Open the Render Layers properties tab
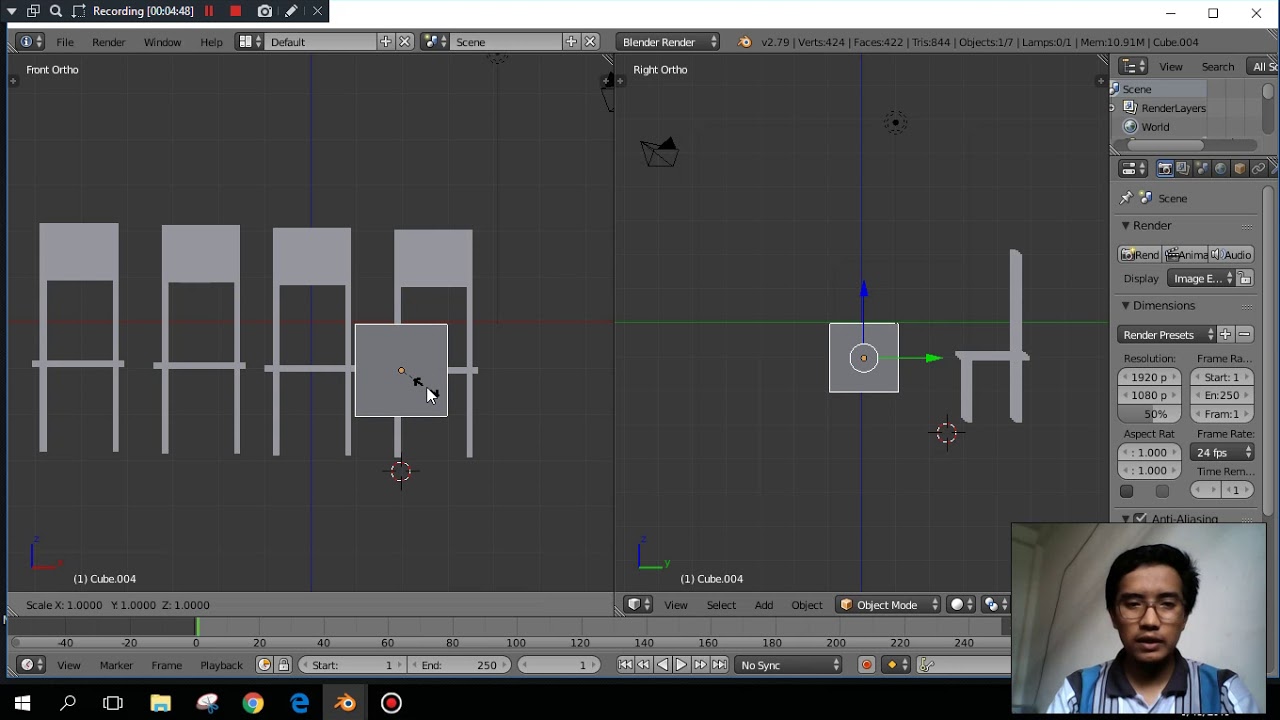Screen dimensions: 1280x720 pyautogui.click(x=1183, y=169)
